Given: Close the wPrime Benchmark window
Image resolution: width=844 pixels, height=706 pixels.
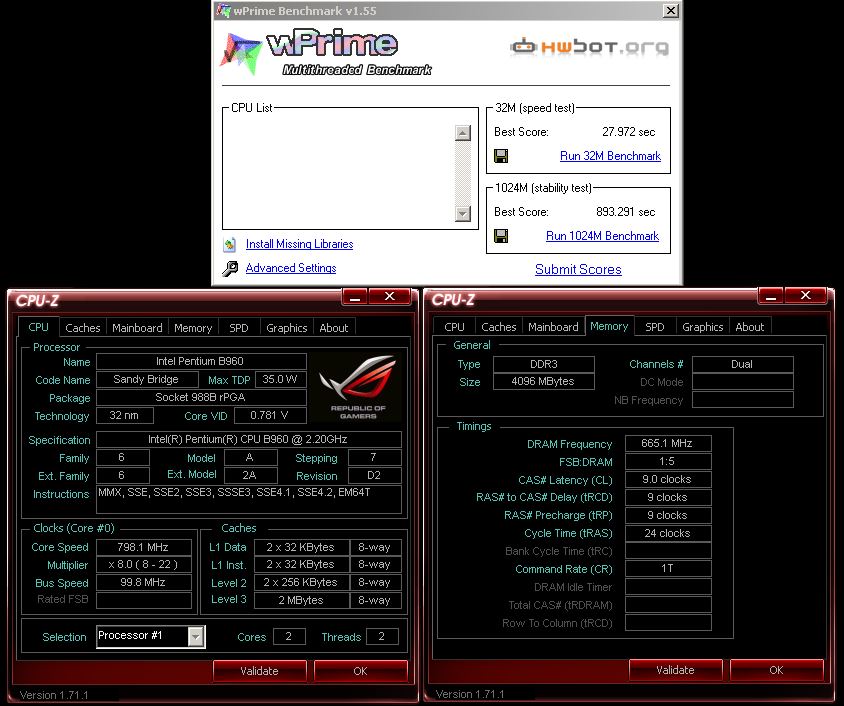Looking at the screenshot, I should (x=670, y=10).
